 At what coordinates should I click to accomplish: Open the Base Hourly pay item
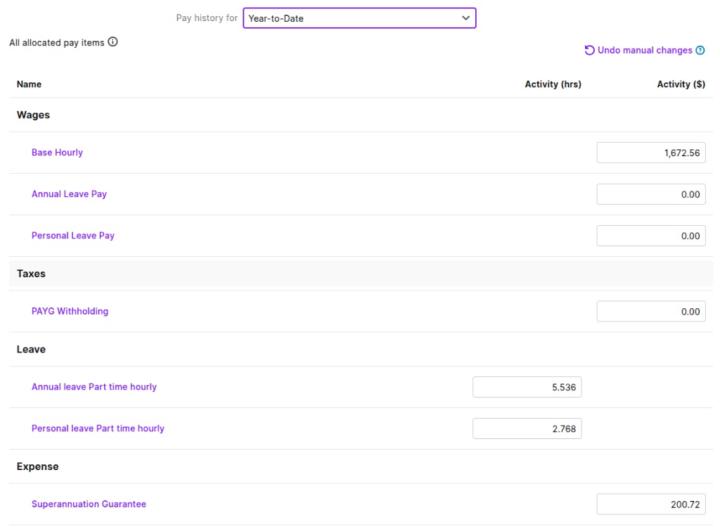pos(57,152)
